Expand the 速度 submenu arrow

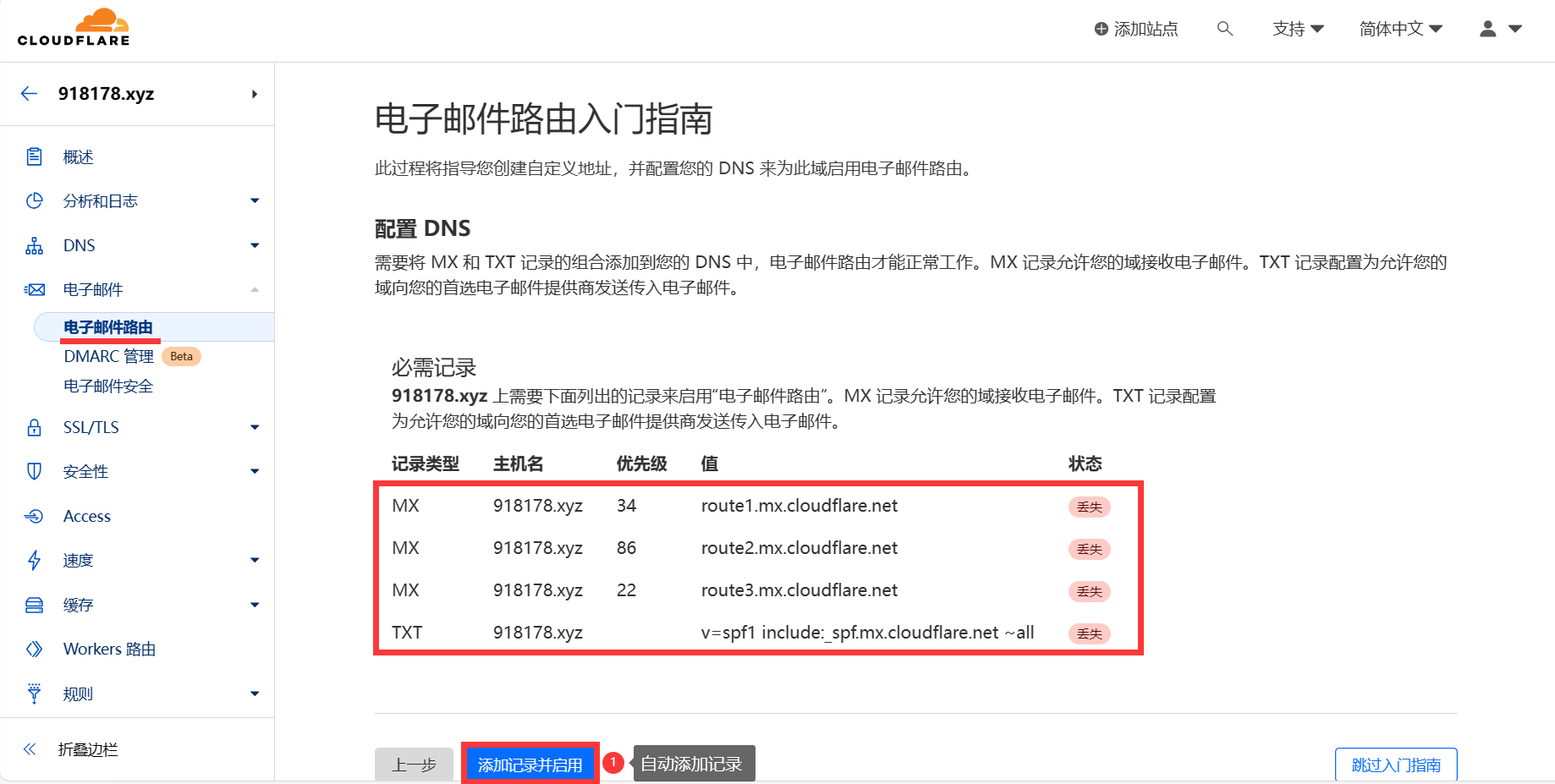click(255, 560)
